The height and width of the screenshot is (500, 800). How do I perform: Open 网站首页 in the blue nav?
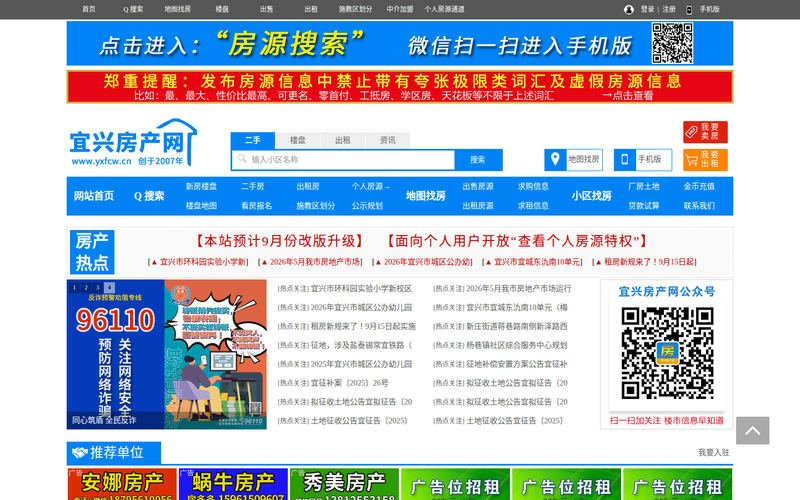94,196
